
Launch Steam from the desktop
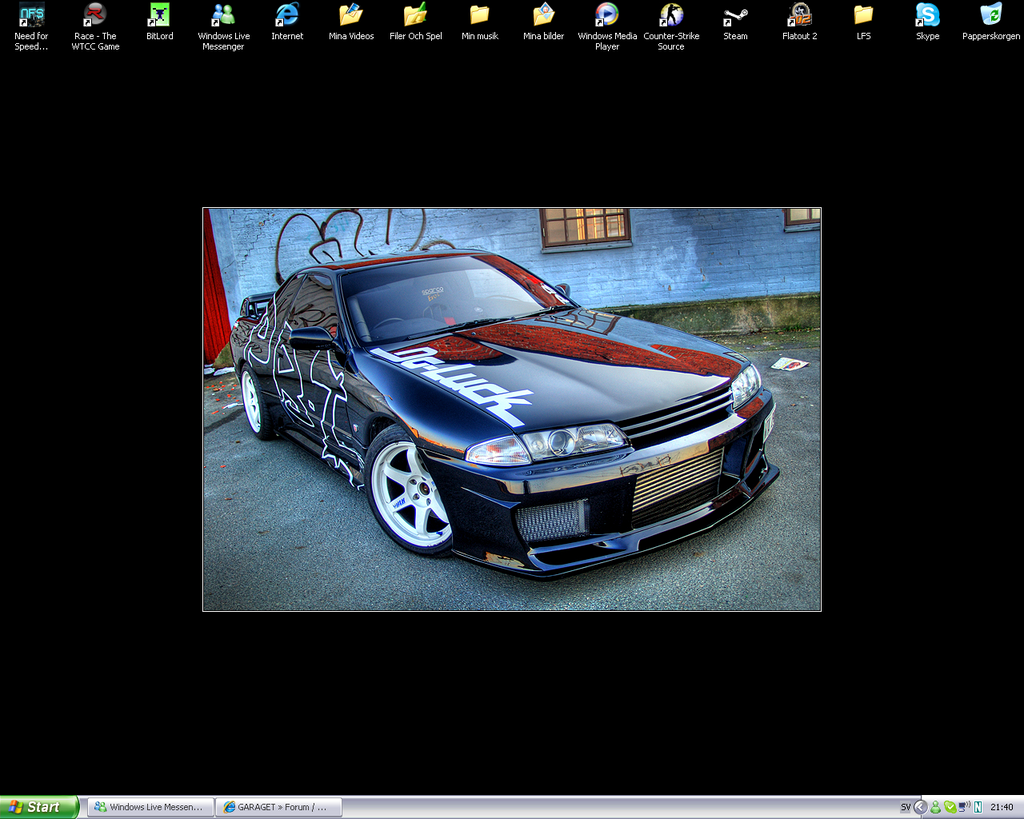[735, 18]
